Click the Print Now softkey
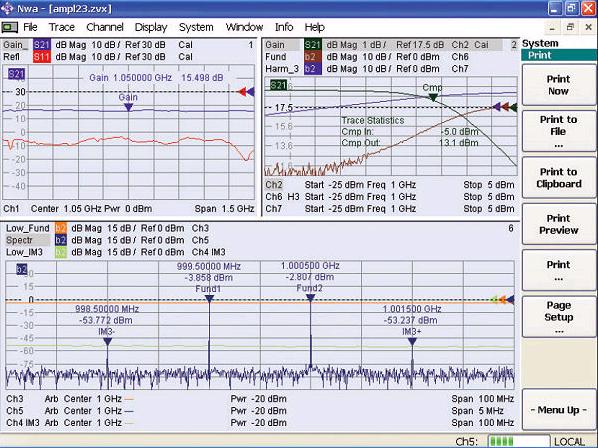 coord(558,85)
